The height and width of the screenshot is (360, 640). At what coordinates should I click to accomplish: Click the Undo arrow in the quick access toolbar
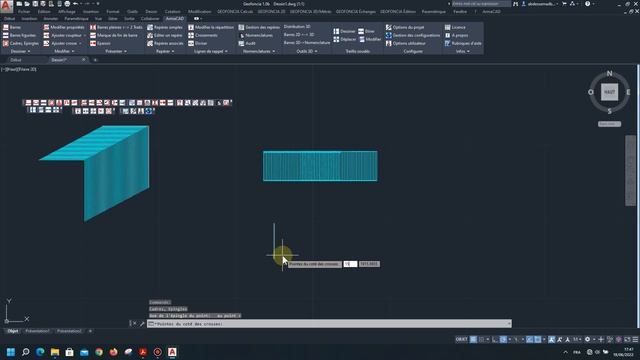coord(76,4)
